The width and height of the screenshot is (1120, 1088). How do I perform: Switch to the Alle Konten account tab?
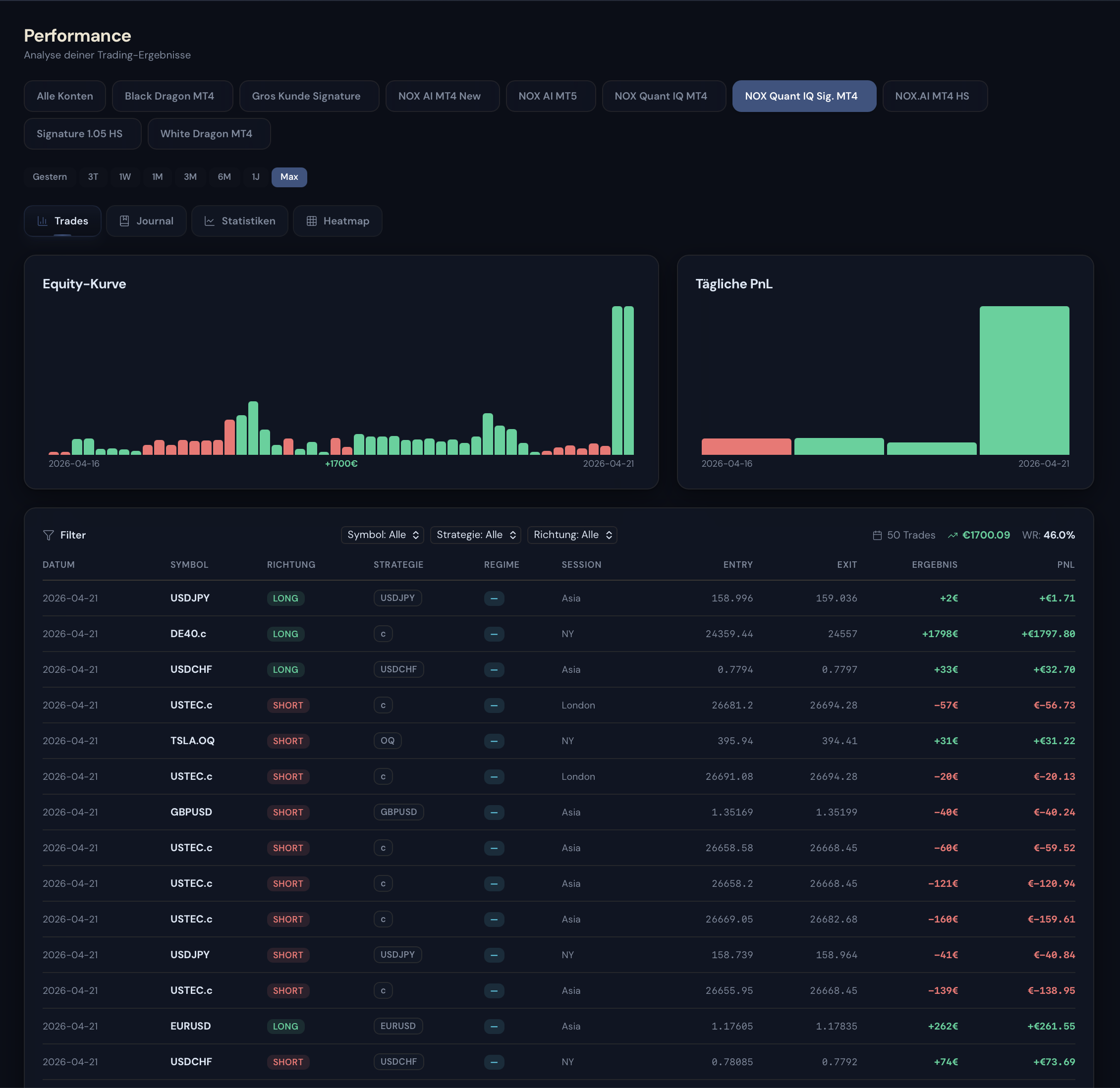64,96
